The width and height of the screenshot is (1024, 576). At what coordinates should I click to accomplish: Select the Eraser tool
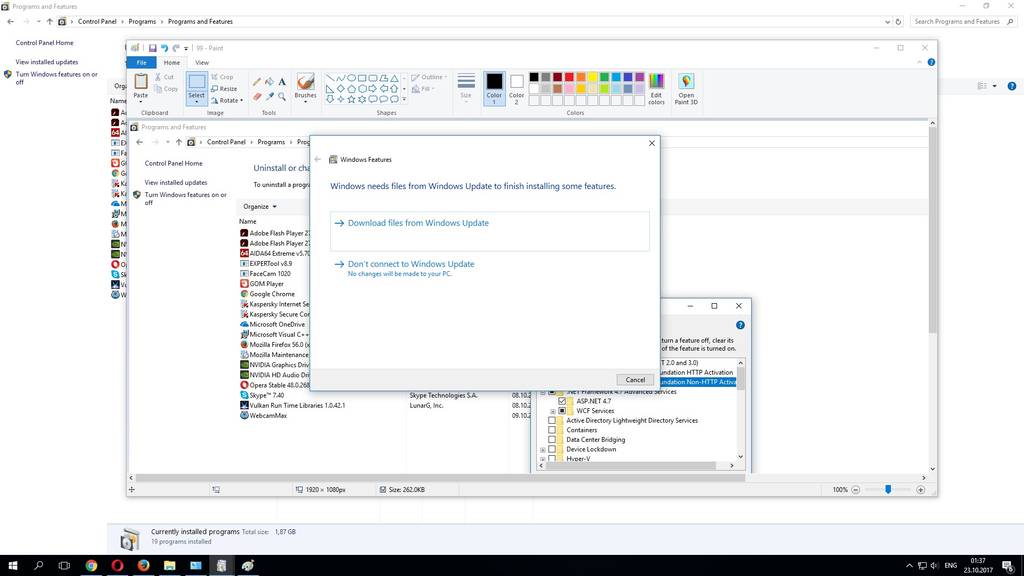pyautogui.click(x=257, y=97)
